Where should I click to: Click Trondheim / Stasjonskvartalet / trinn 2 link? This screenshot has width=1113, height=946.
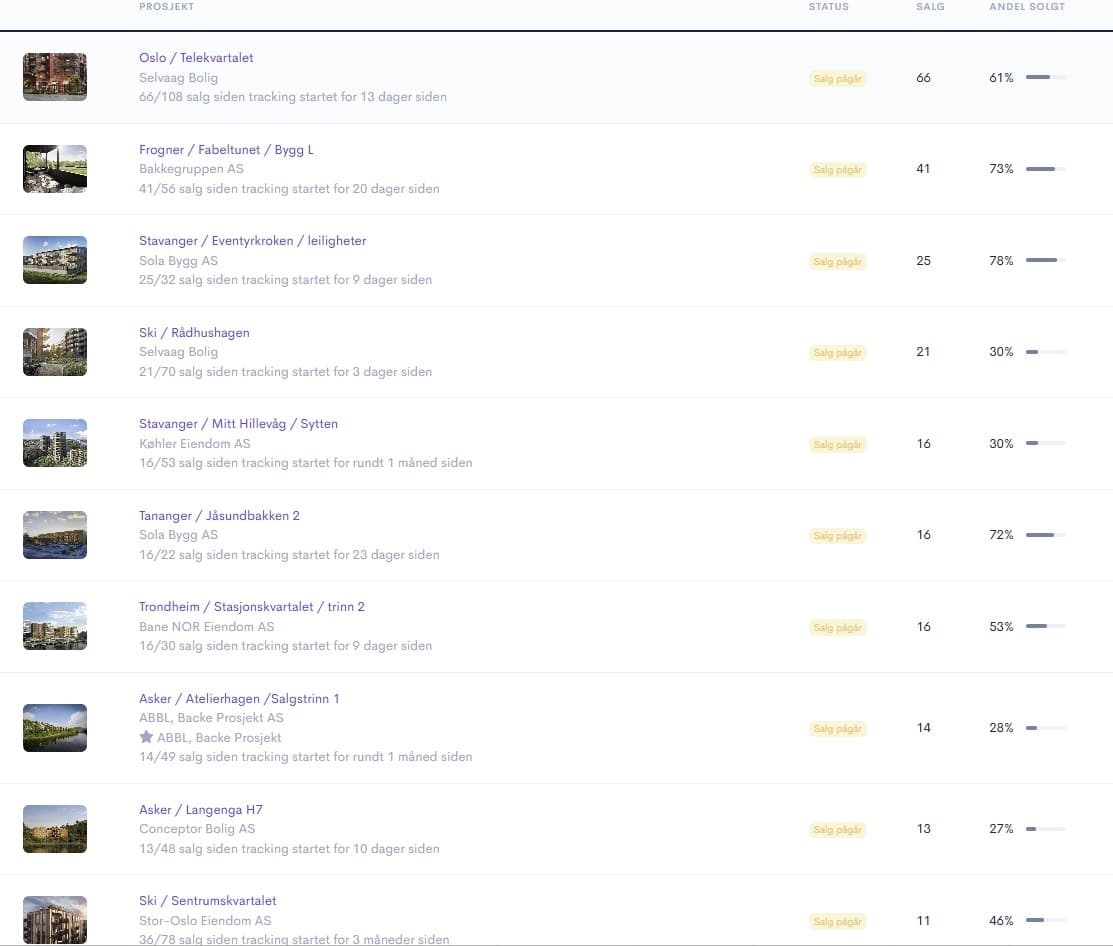coord(252,607)
